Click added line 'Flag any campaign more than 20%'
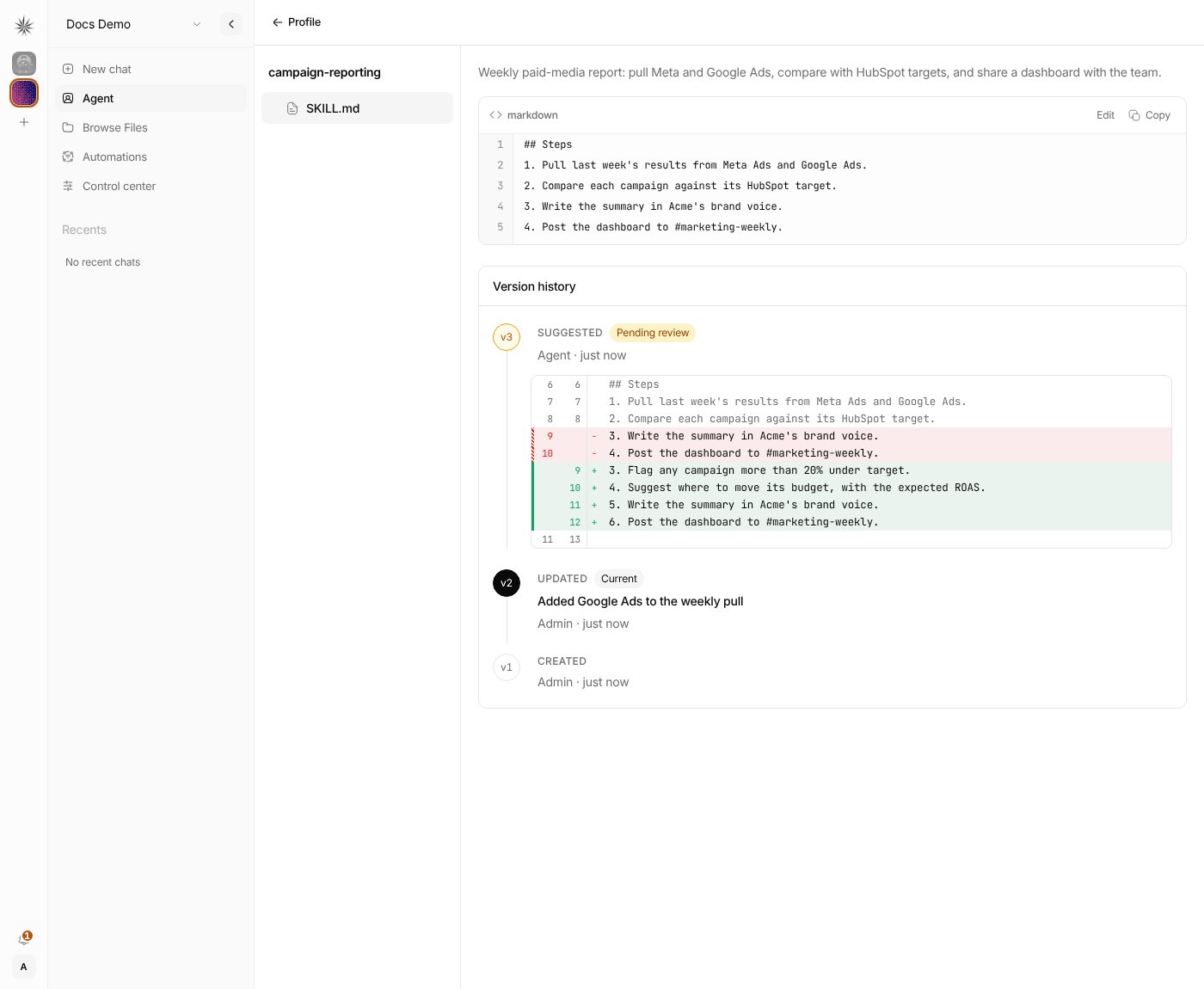This screenshot has height=989, width=1204. (851, 470)
